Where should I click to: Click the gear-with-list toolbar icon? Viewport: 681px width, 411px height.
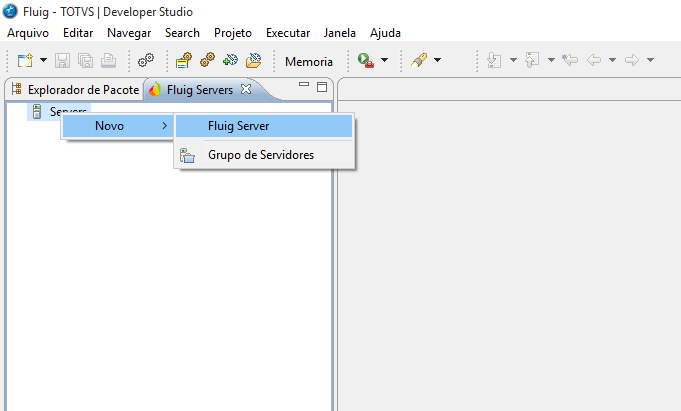click(184, 60)
